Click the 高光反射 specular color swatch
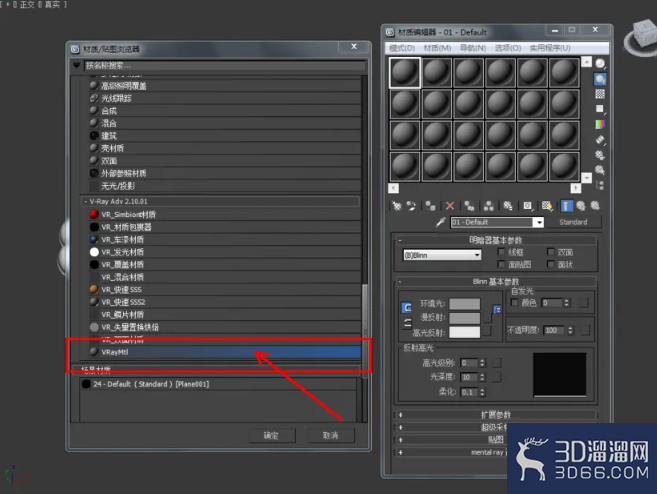Image resolution: width=657 pixels, height=494 pixels. point(465,332)
